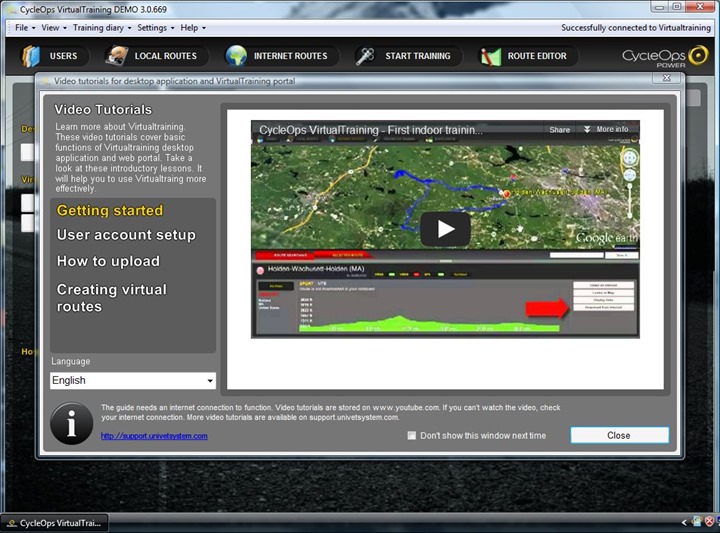Click the Share button on the video
Image resolution: width=720 pixels, height=533 pixels.
point(559,130)
